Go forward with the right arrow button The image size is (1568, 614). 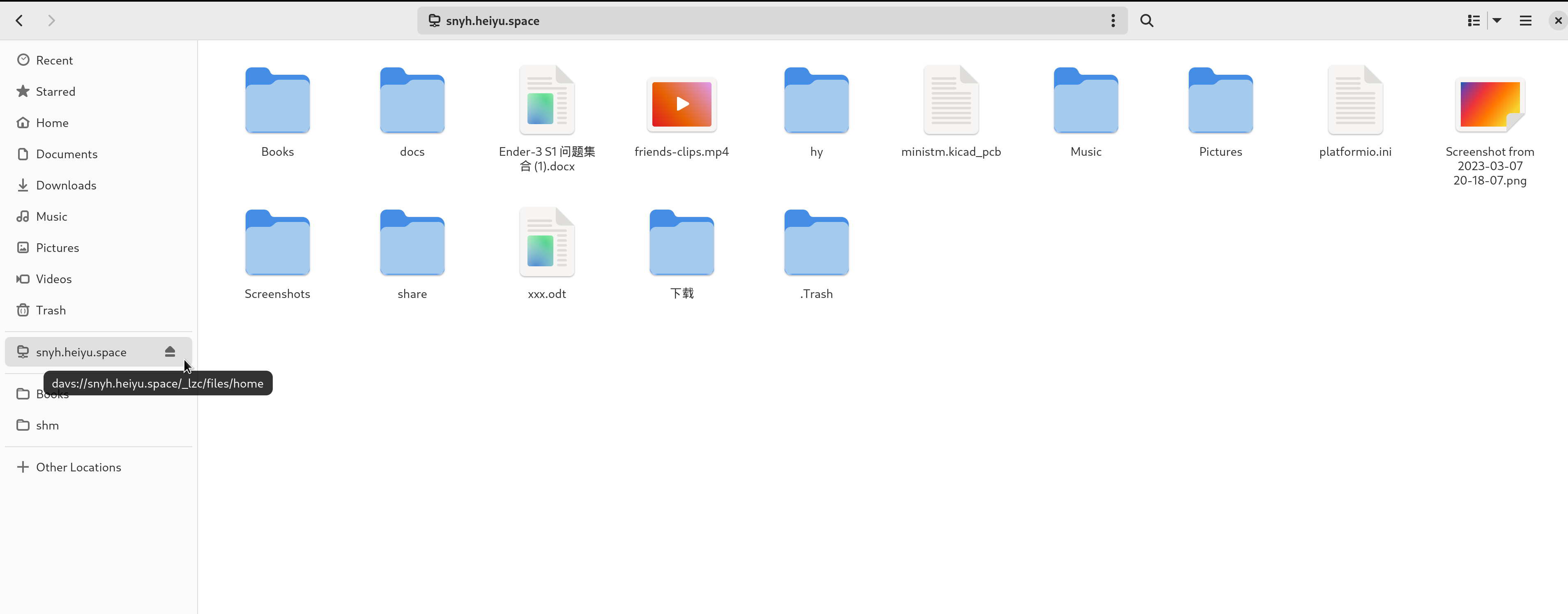point(51,21)
